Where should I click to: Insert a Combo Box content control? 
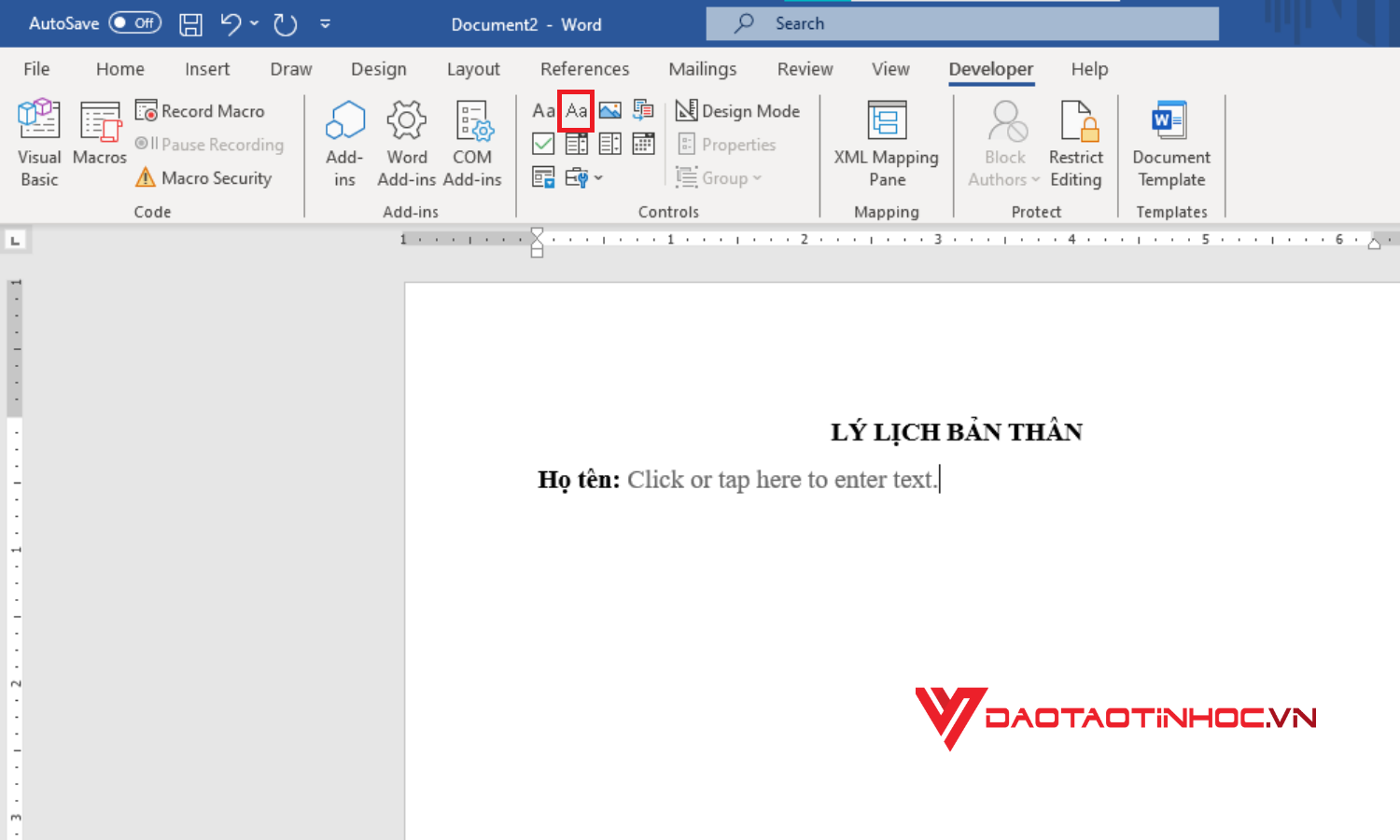[x=576, y=143]
